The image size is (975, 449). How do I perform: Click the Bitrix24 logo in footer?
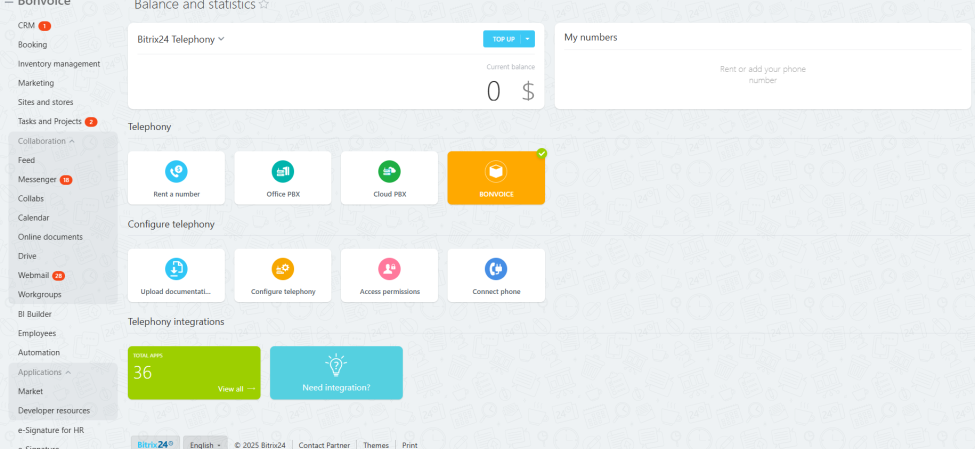click(155, 444)
